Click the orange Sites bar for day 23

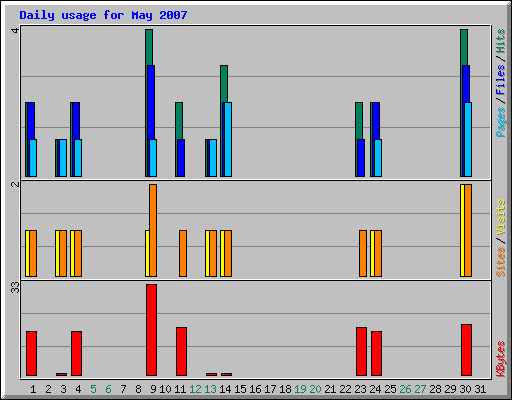[363, 253]
